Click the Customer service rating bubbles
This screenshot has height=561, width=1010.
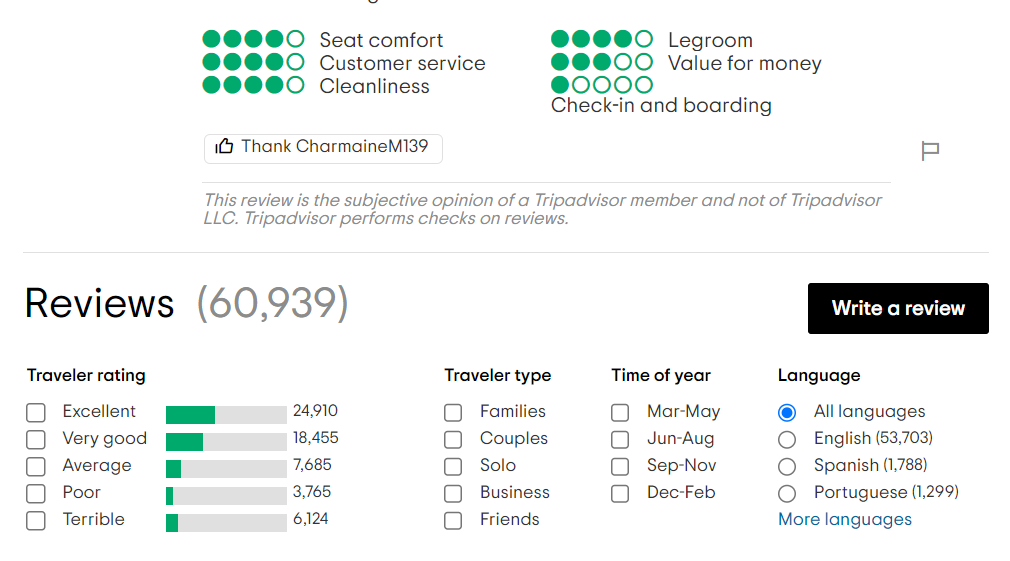coord(253,62)
